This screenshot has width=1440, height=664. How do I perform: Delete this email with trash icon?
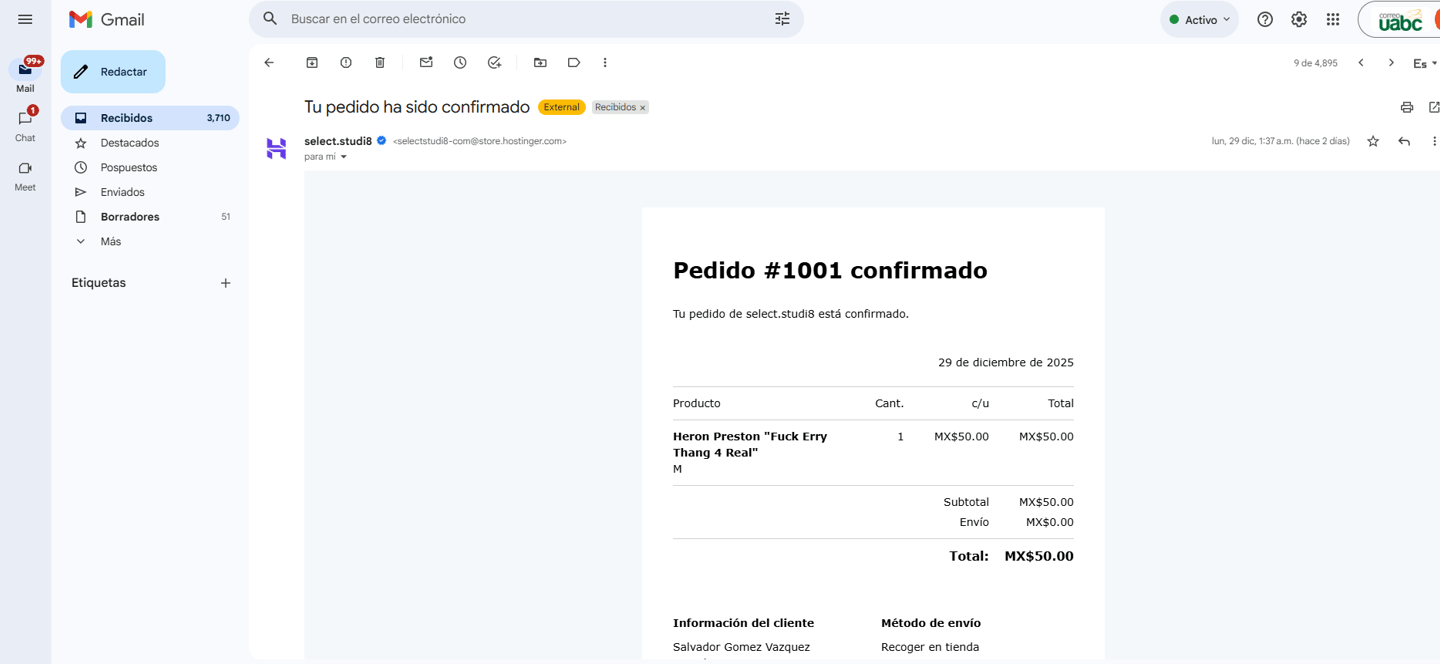pos(380,63)
